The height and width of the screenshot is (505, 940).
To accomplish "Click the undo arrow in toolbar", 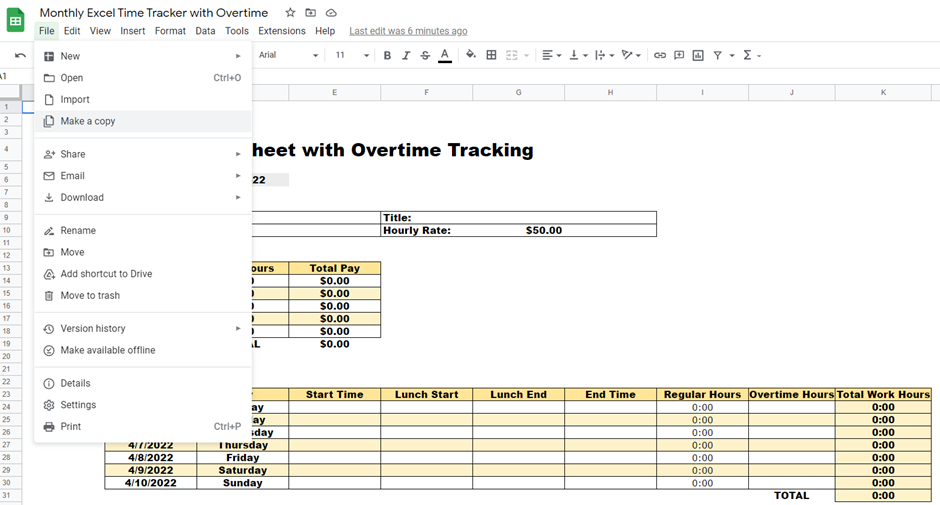I will coord(20,55).
